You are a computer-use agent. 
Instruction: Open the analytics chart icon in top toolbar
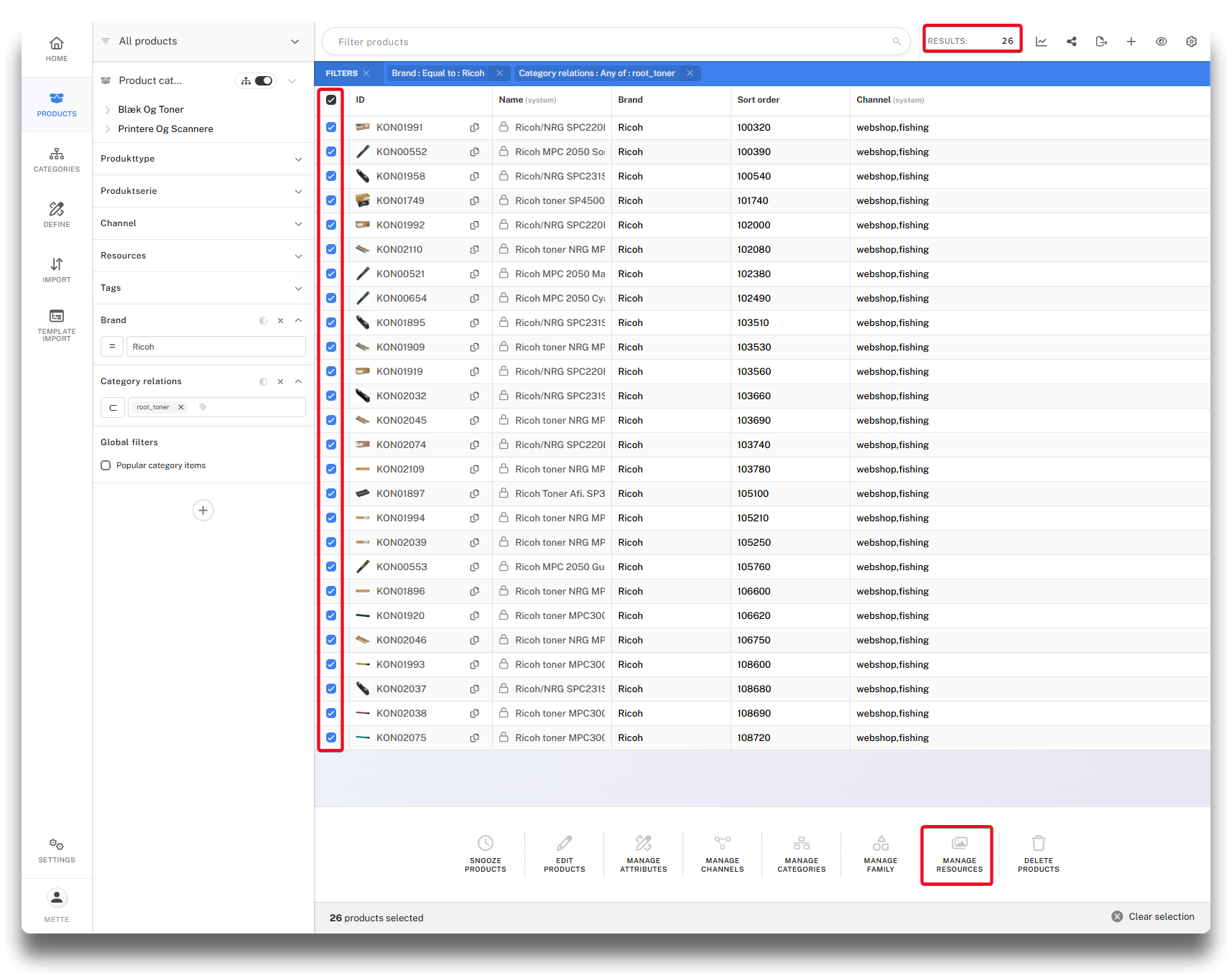tap(1041, 42)
